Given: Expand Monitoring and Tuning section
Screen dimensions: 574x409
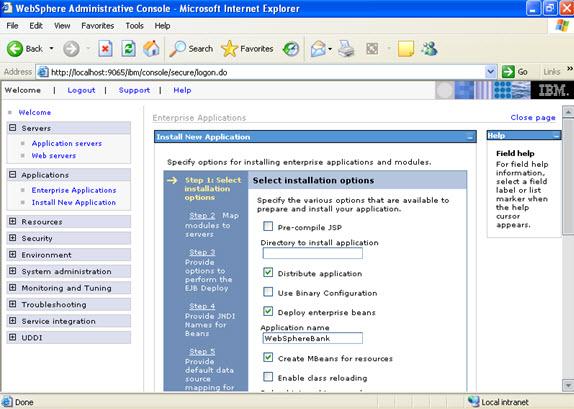Looking at the screenshot, I should [12, 287].
